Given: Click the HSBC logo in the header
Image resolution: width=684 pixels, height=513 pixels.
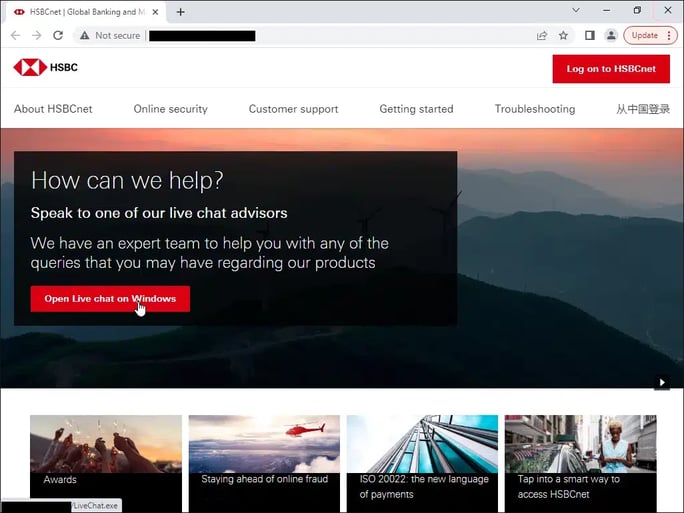Looking at the screenshot, I should pyautogui.click(x=45, y=68).
